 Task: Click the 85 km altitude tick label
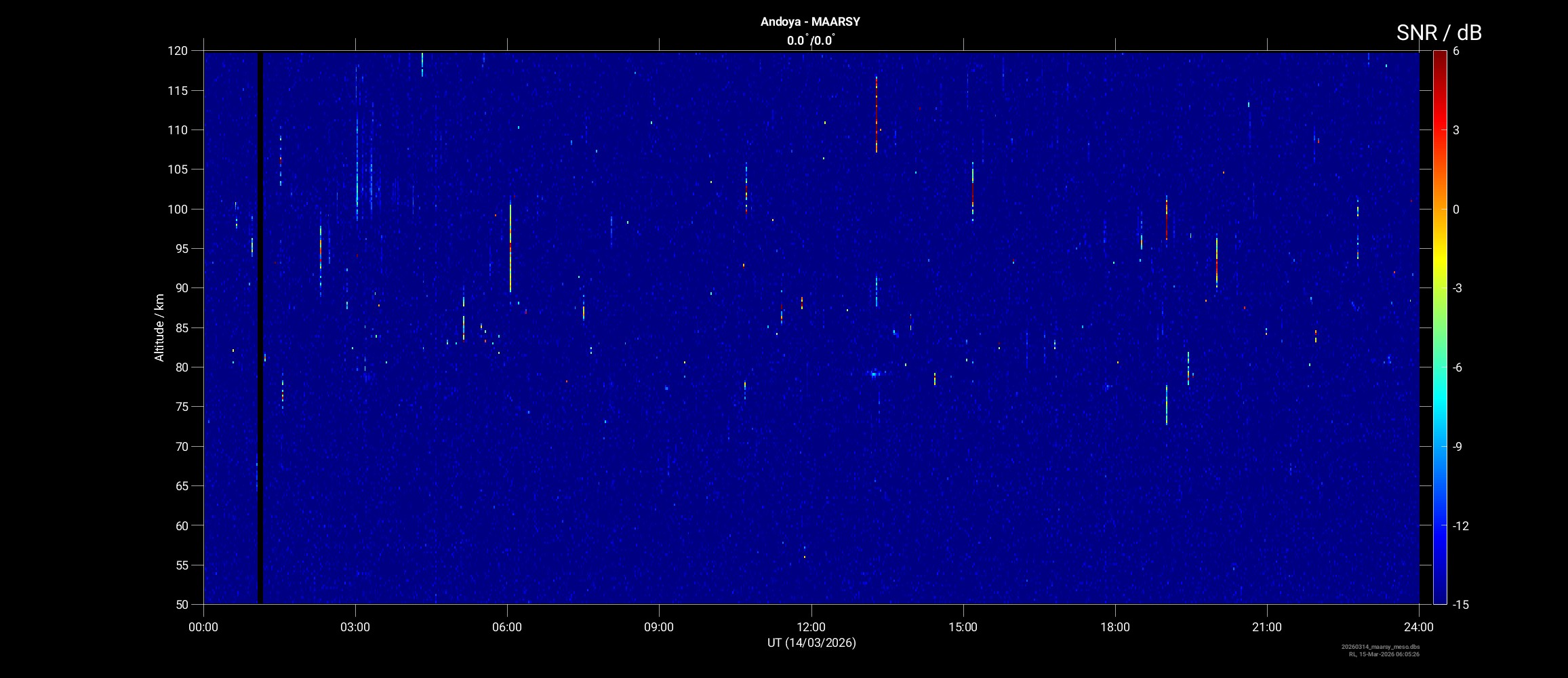180,327
